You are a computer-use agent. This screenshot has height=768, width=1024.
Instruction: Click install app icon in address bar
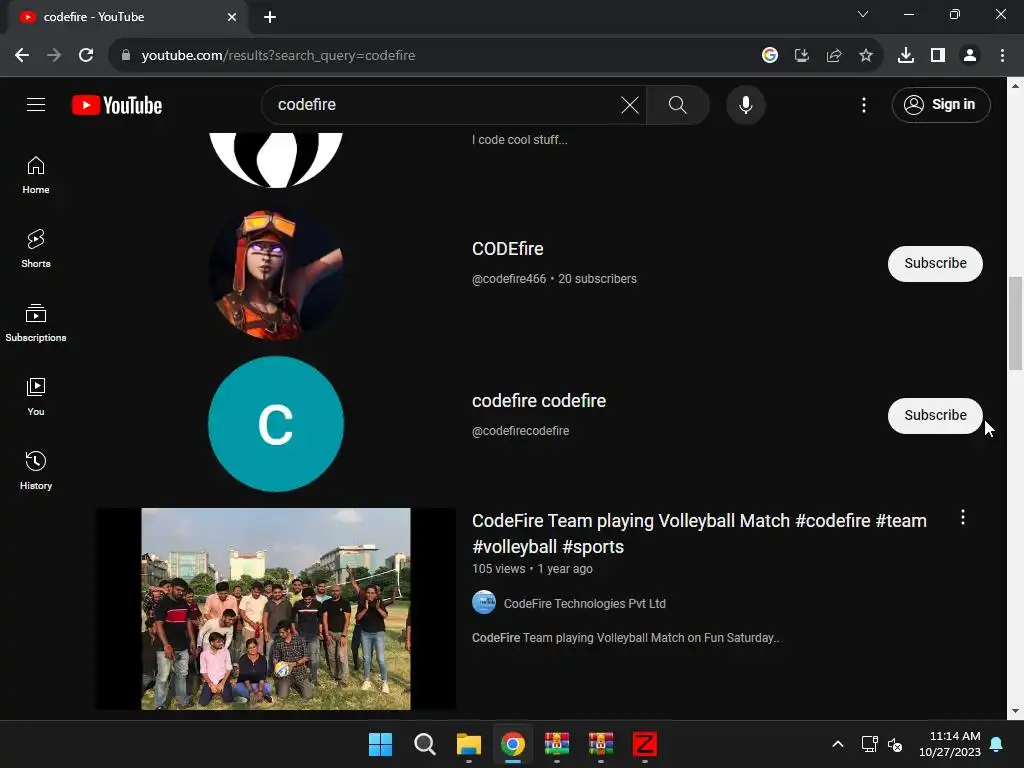[x=801, y=55]
